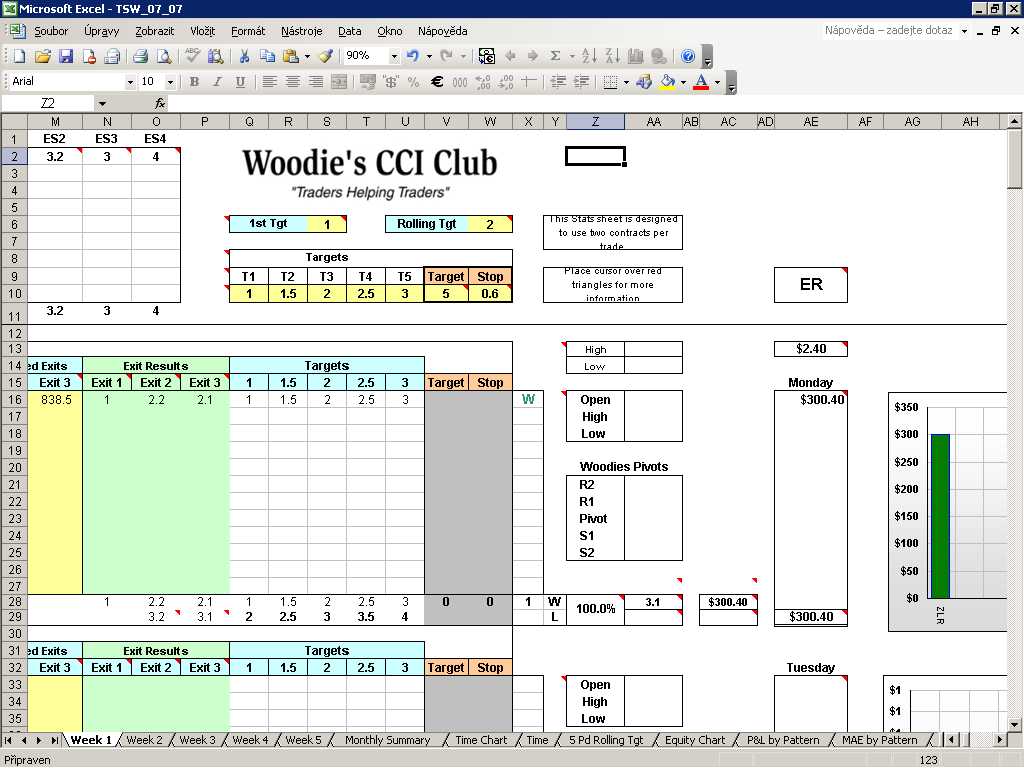Open the Nástroje menu

pos(302,31)
